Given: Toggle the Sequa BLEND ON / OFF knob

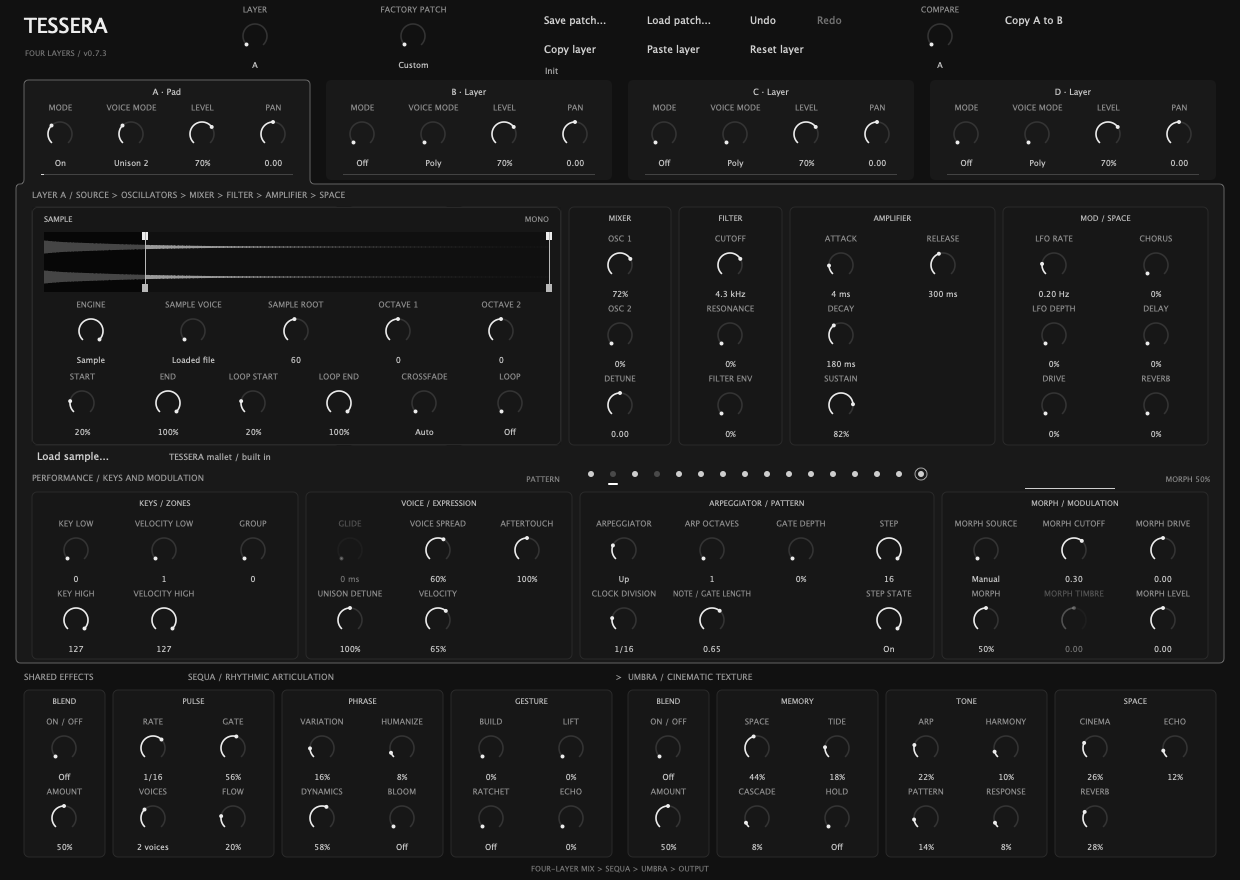Looking at the screenshot, I should (64, 748).
